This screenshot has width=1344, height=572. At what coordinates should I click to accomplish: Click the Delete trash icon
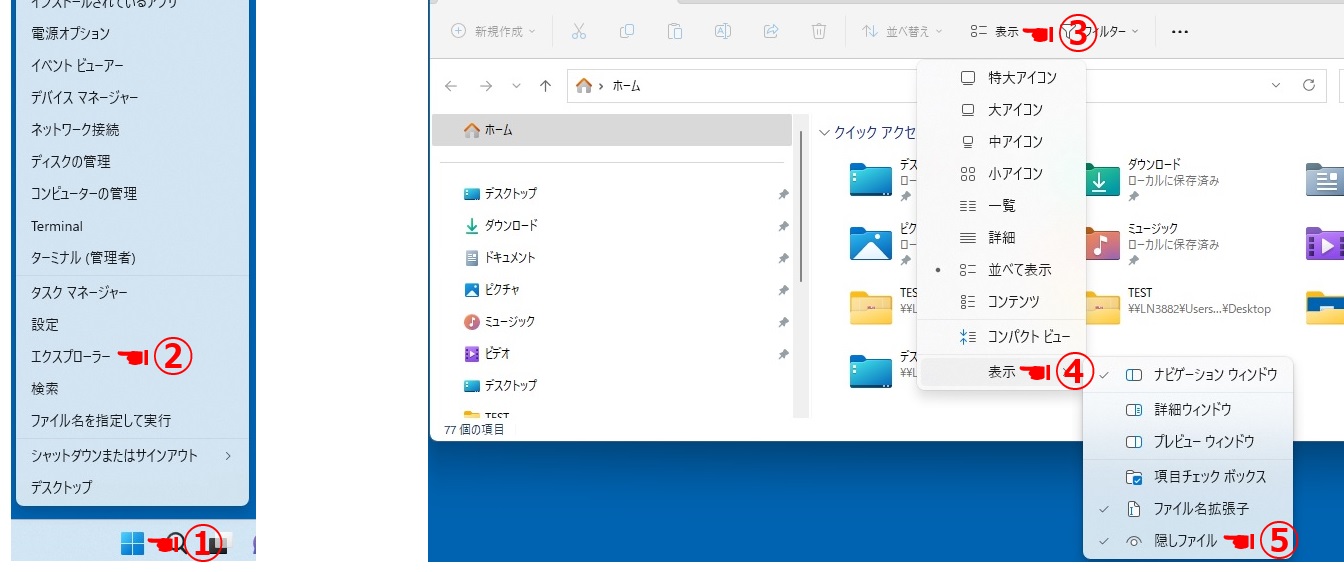pyautogui.click(x=819, y=31)
